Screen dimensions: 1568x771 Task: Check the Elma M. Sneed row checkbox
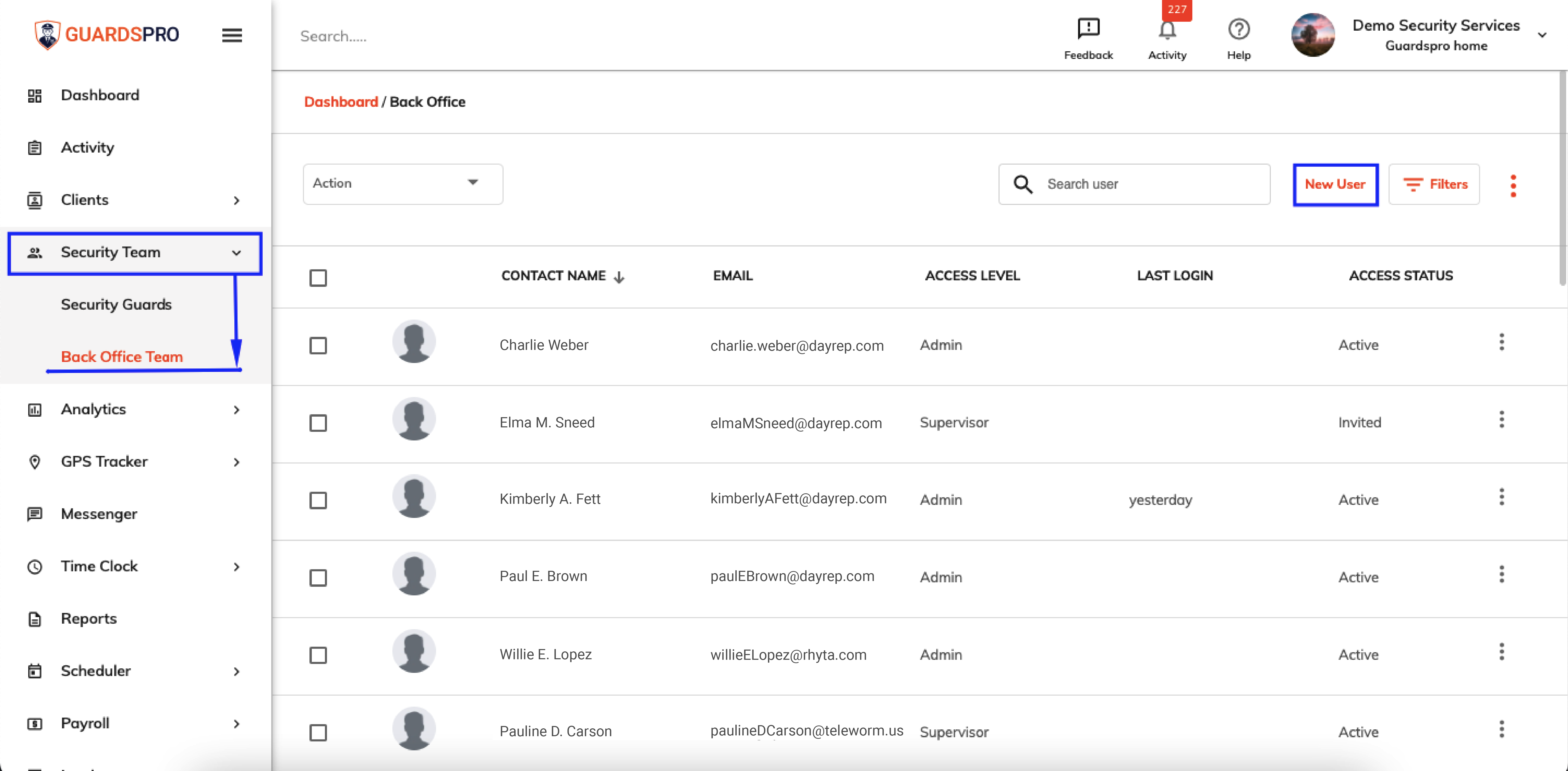(x=318, y=423)
